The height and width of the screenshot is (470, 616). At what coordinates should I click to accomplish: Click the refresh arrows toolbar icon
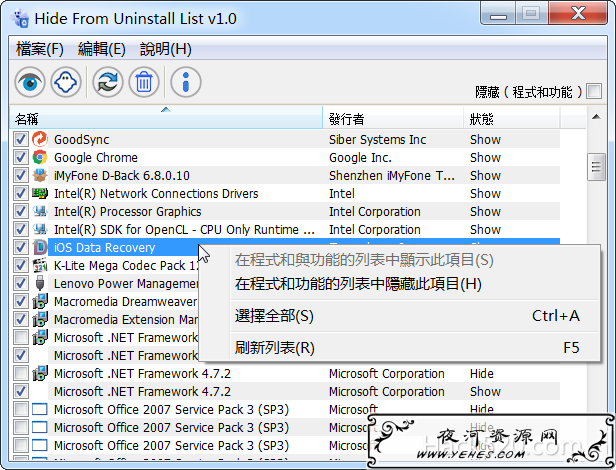(x=108, y=82)
